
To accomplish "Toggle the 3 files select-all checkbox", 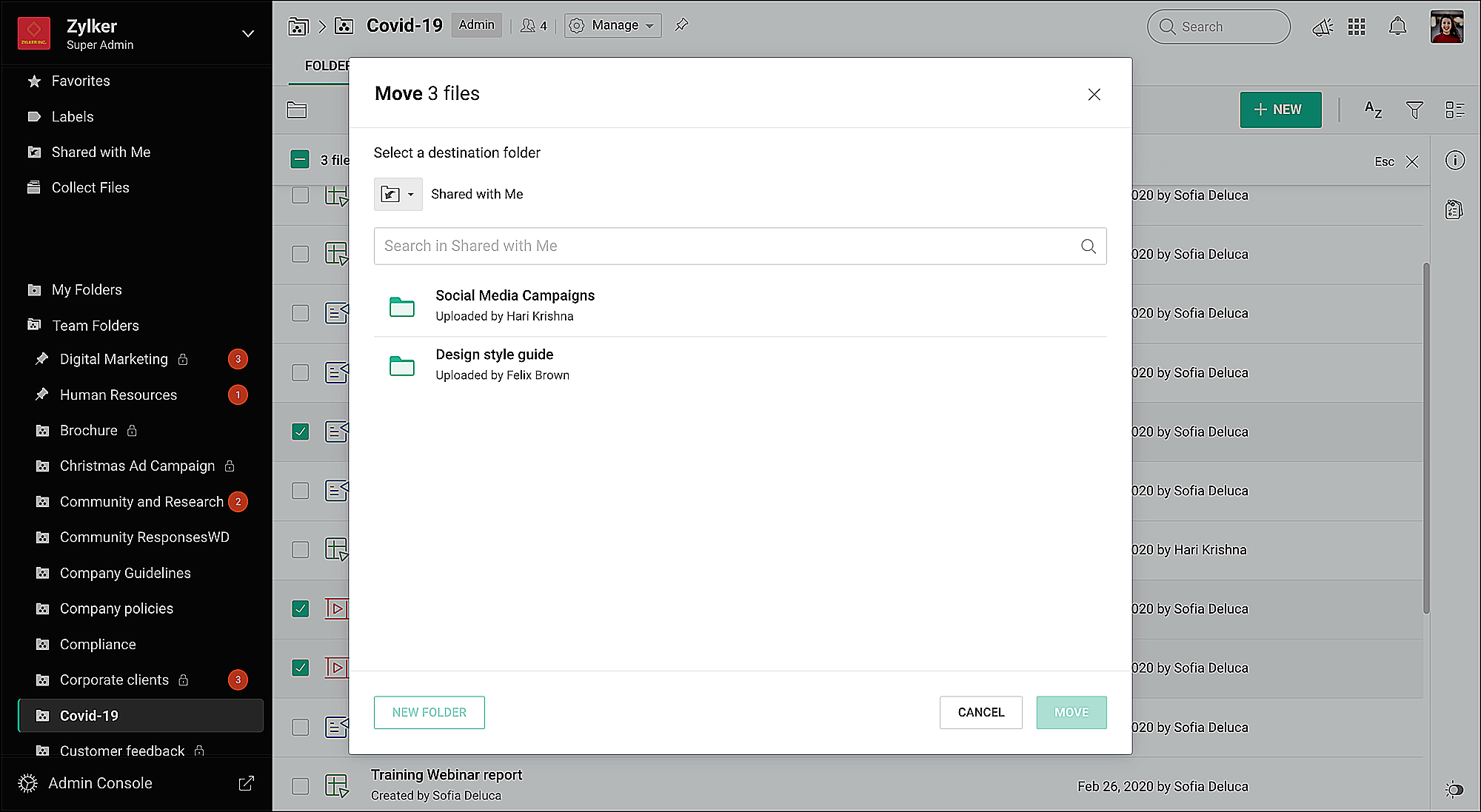I will coord(300,160).
